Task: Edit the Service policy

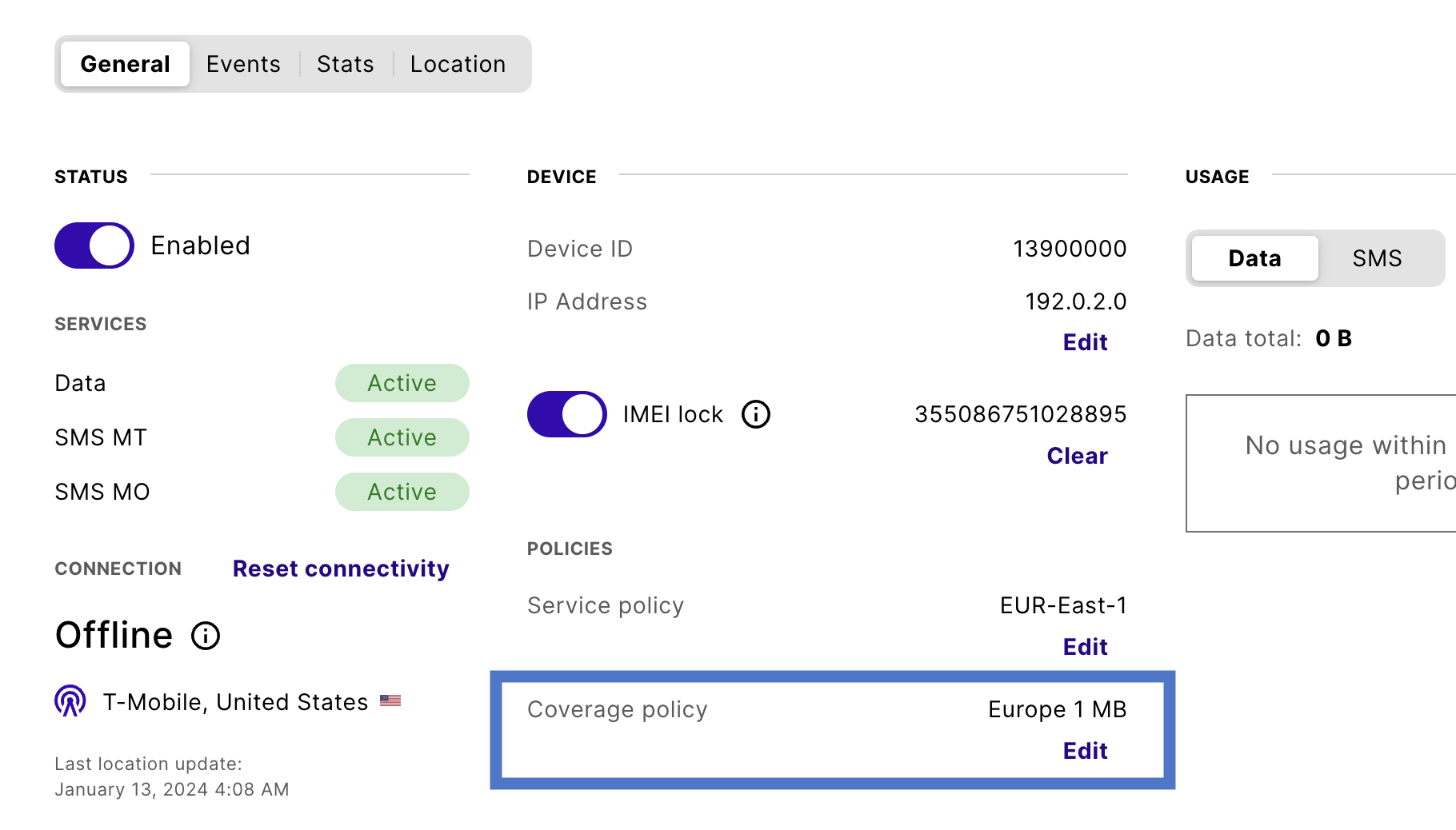Action: point(1085,647)
